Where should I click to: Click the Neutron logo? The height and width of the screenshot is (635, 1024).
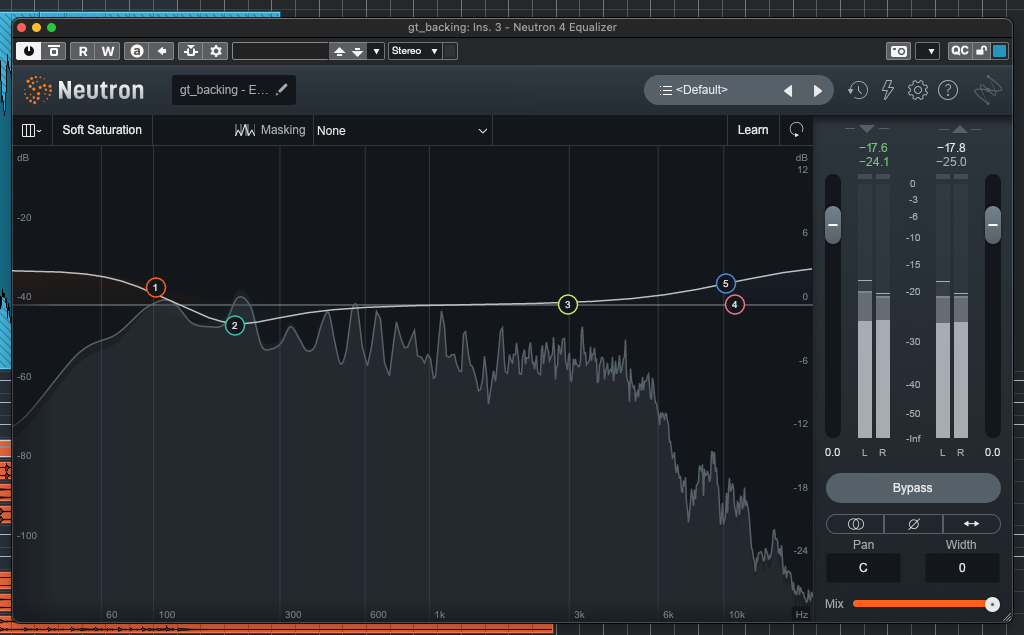tap(84, 90)
